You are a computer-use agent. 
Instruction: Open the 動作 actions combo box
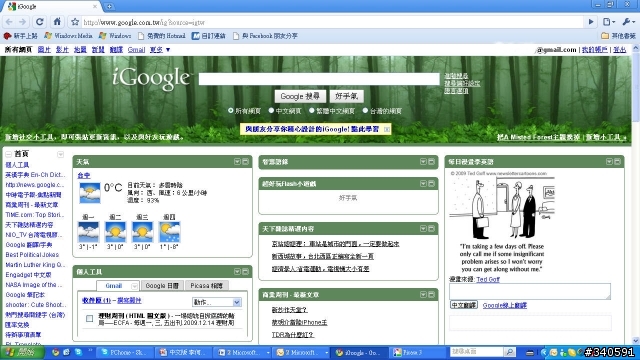(217, 302)
